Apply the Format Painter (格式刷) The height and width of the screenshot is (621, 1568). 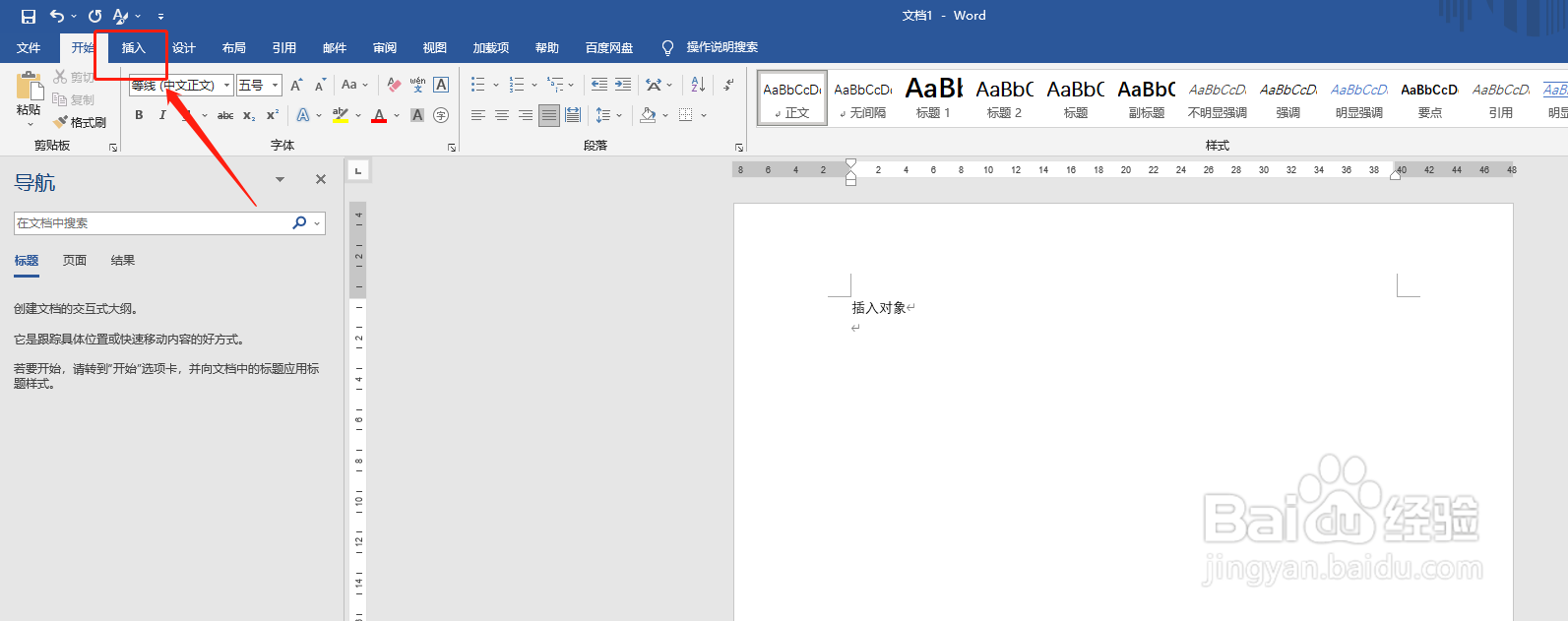coord(80,122)
